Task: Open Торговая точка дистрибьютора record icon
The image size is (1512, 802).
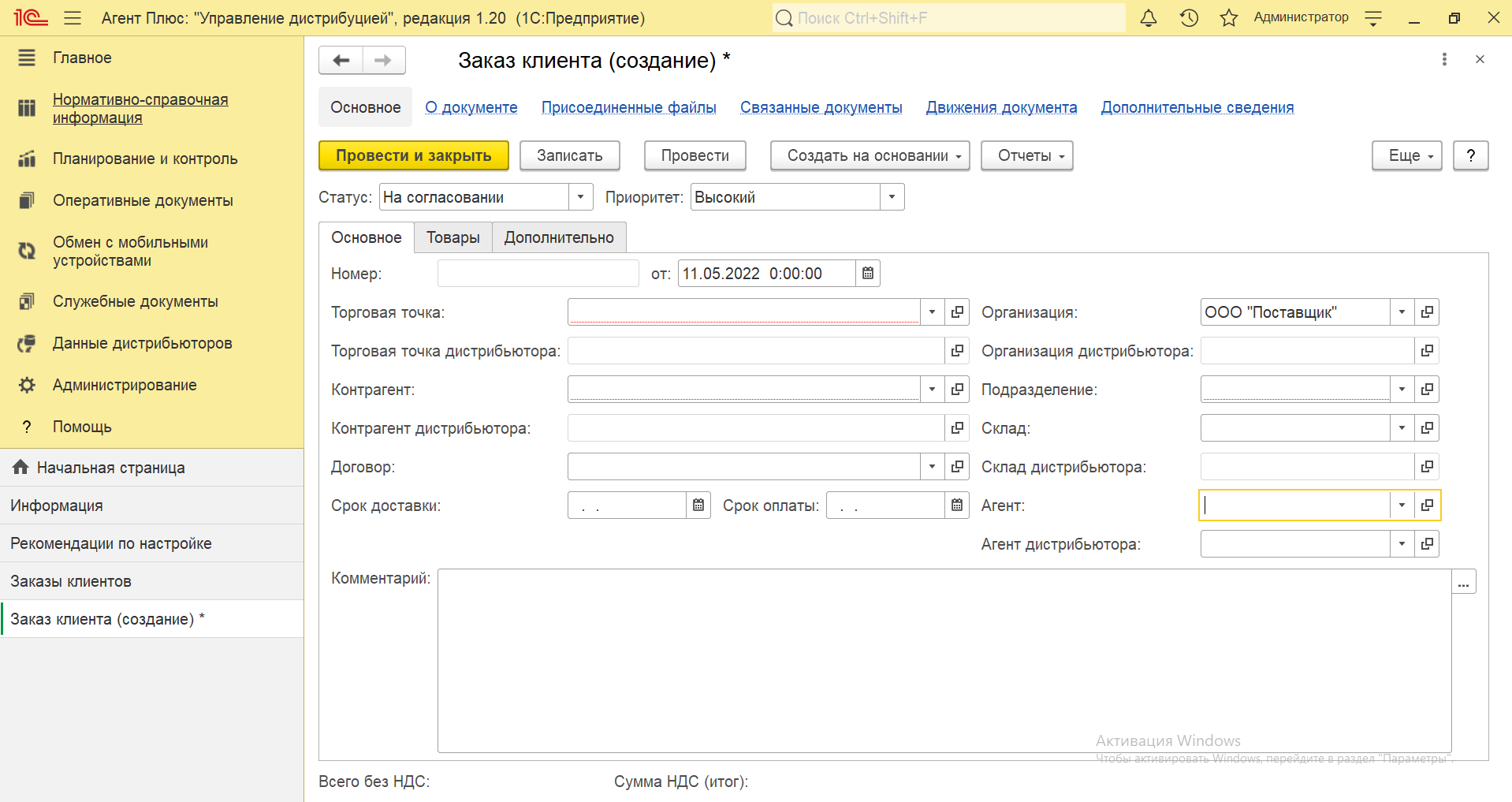Action: pos(957,351)
